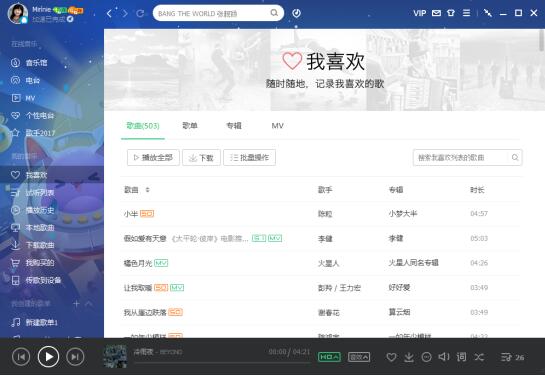
Task: Switch to the MV tab under 我喜欢
Action: click(x=277, y=126)
